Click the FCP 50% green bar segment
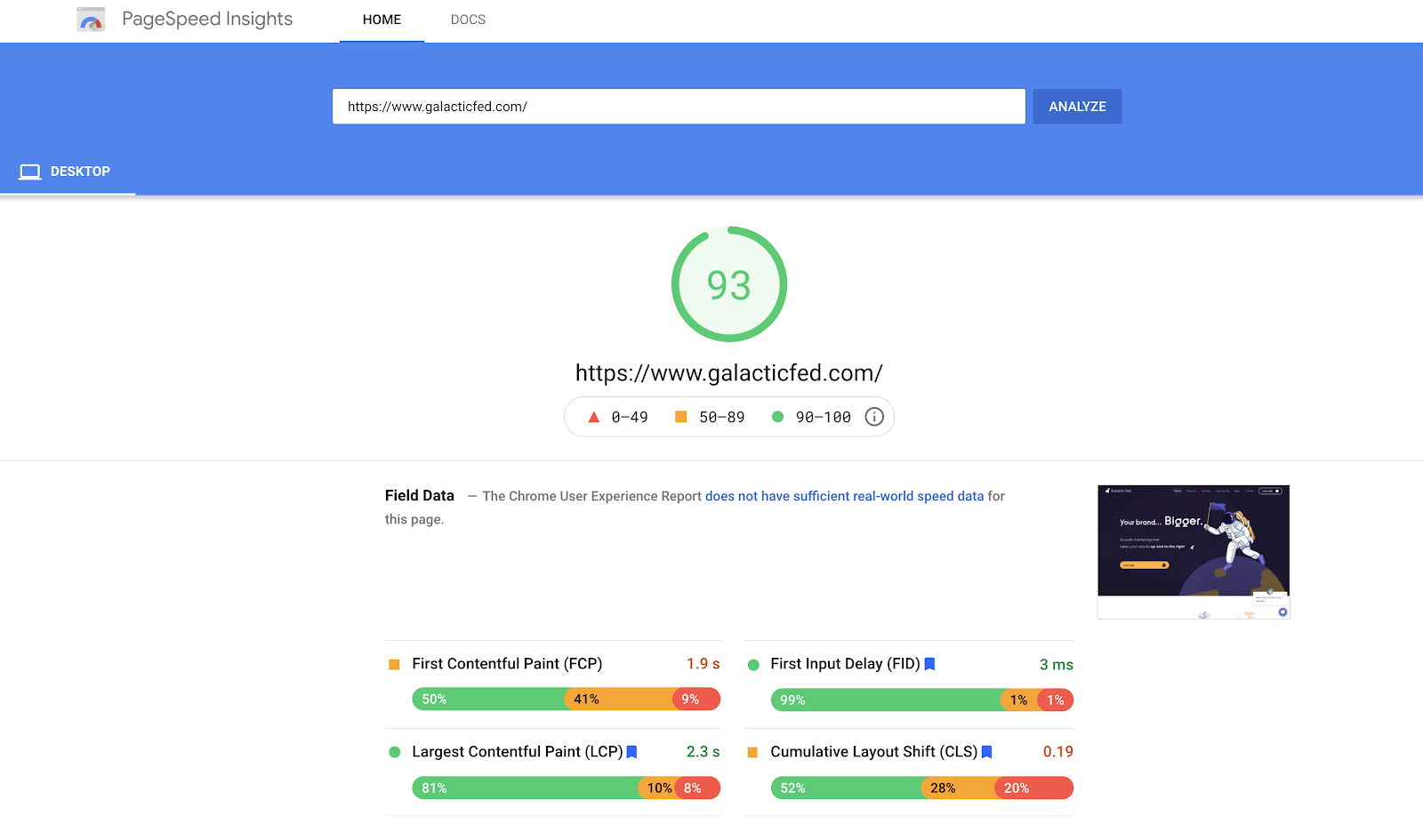This screenshot has width=1423, height=840. (489, 700)
